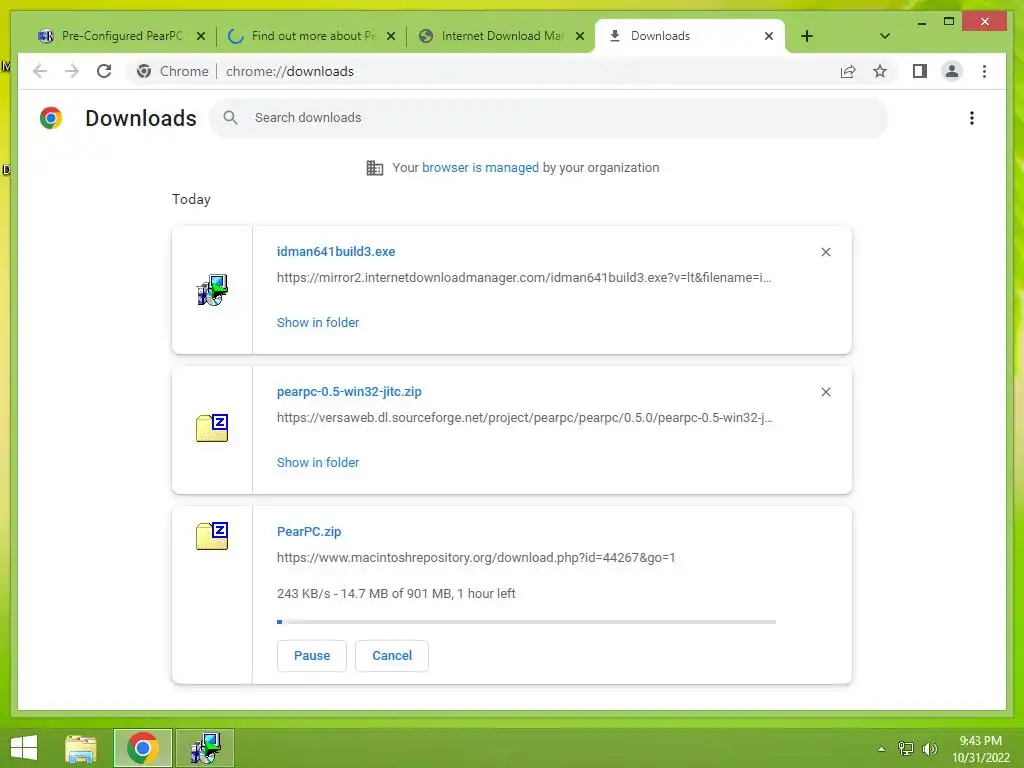The height and width of the screenshot is (768, 1024).
Task: Click the pearpc-0.5-win32-jitc.zip file icon
Action: pos(212,428)
